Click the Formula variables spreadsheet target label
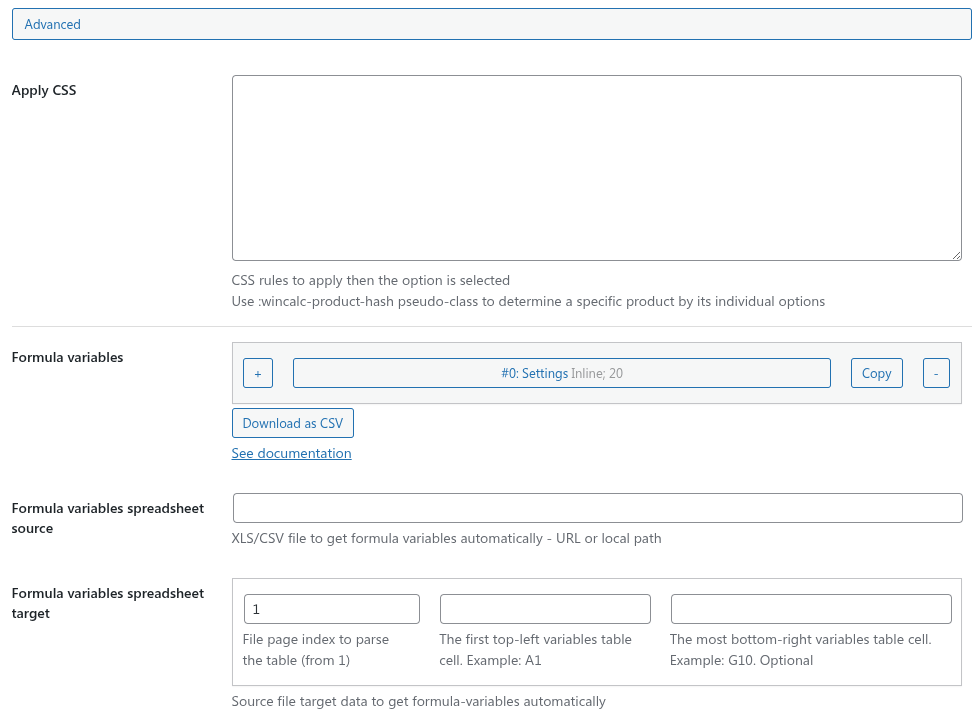The width and height of the screenshot is (980, 723). (107, 603)
